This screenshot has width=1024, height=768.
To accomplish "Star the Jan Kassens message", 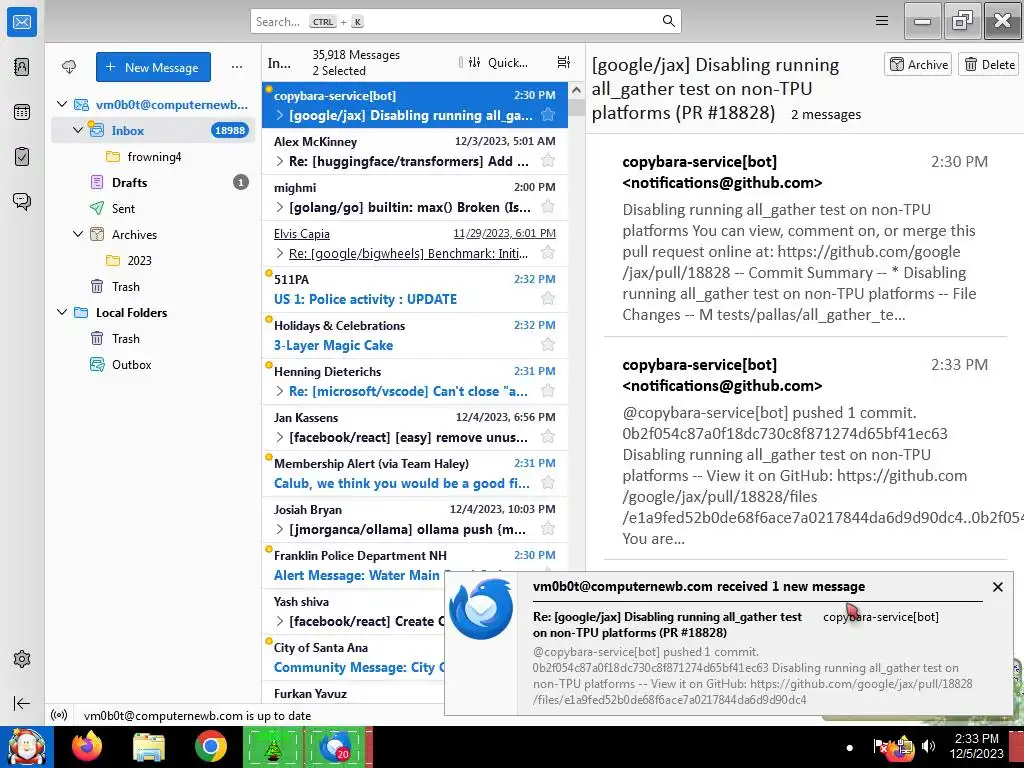I will (548, 437).
